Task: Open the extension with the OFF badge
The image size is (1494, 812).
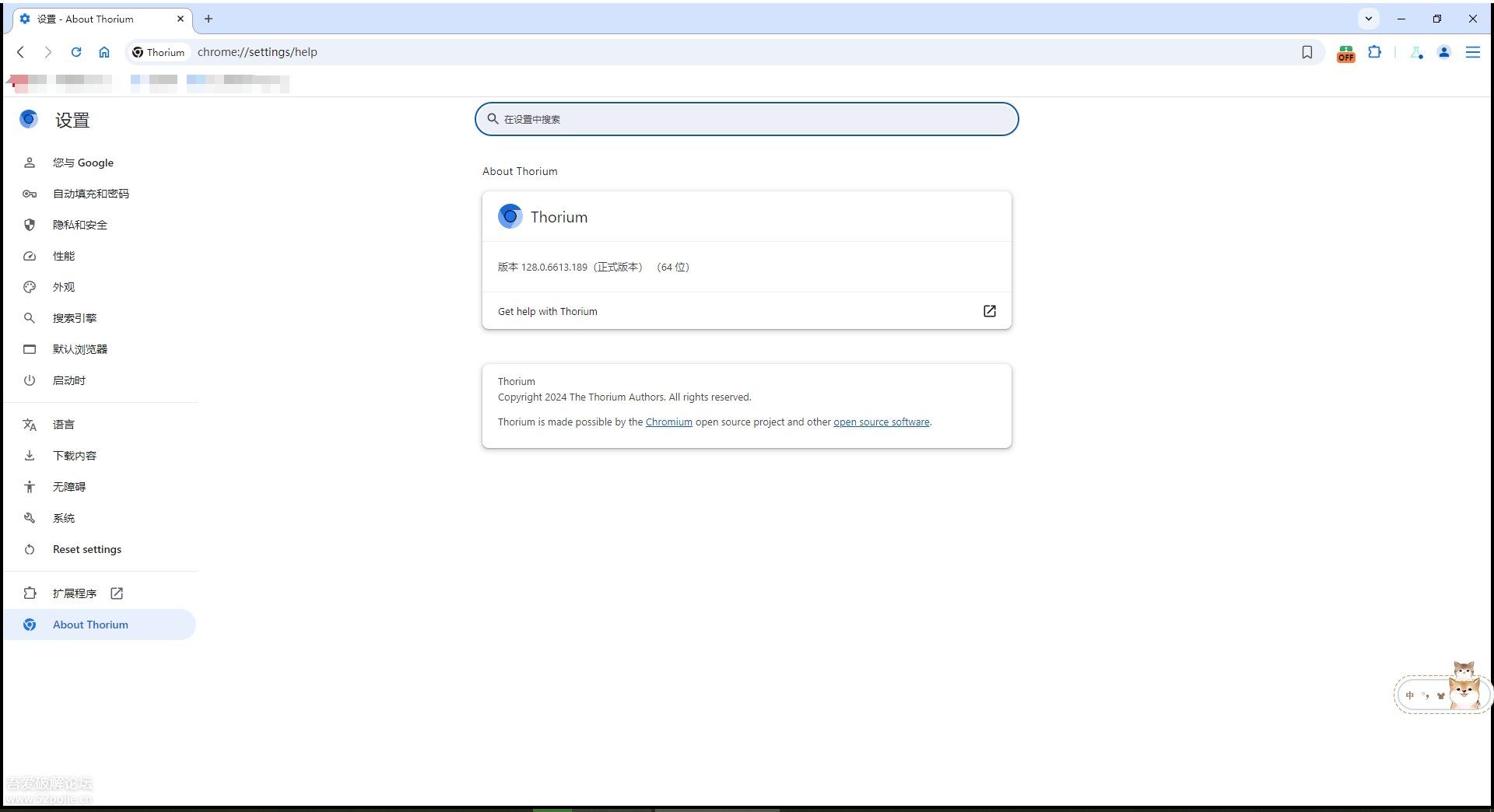Action: 1346,53
